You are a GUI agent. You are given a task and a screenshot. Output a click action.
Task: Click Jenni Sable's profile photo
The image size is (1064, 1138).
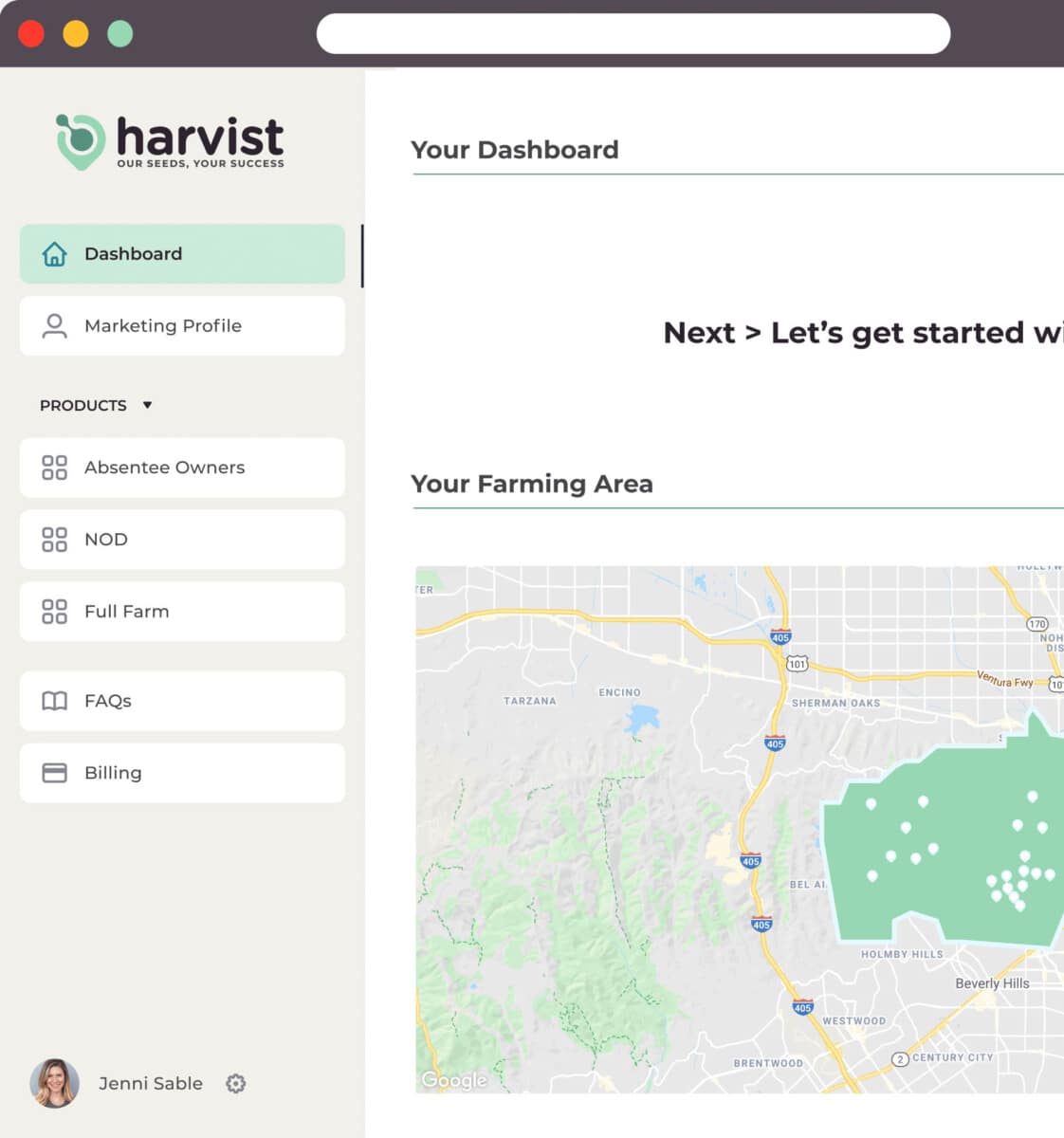point(55,1083)
